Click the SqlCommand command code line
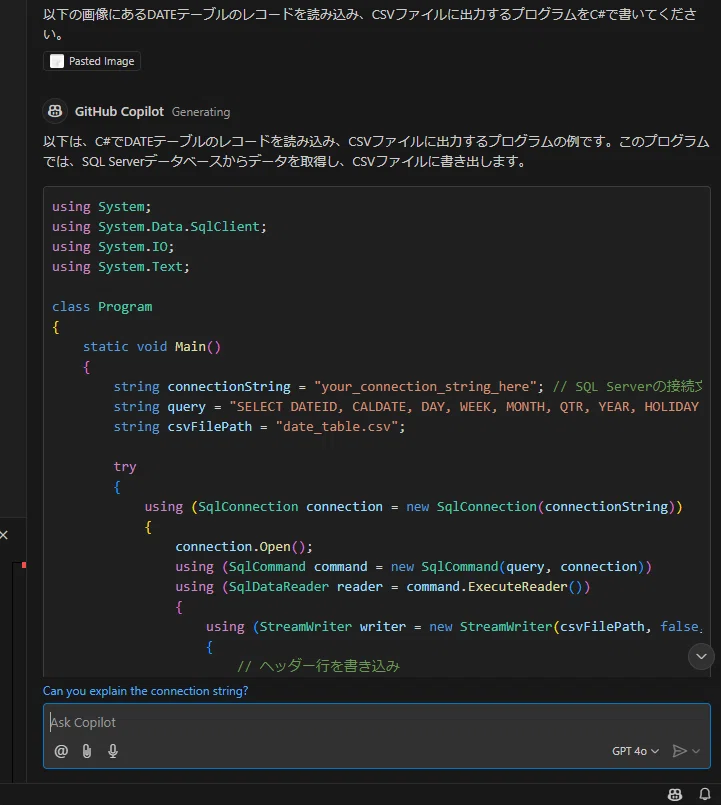The image size is (721, 808). click(413, 567)
